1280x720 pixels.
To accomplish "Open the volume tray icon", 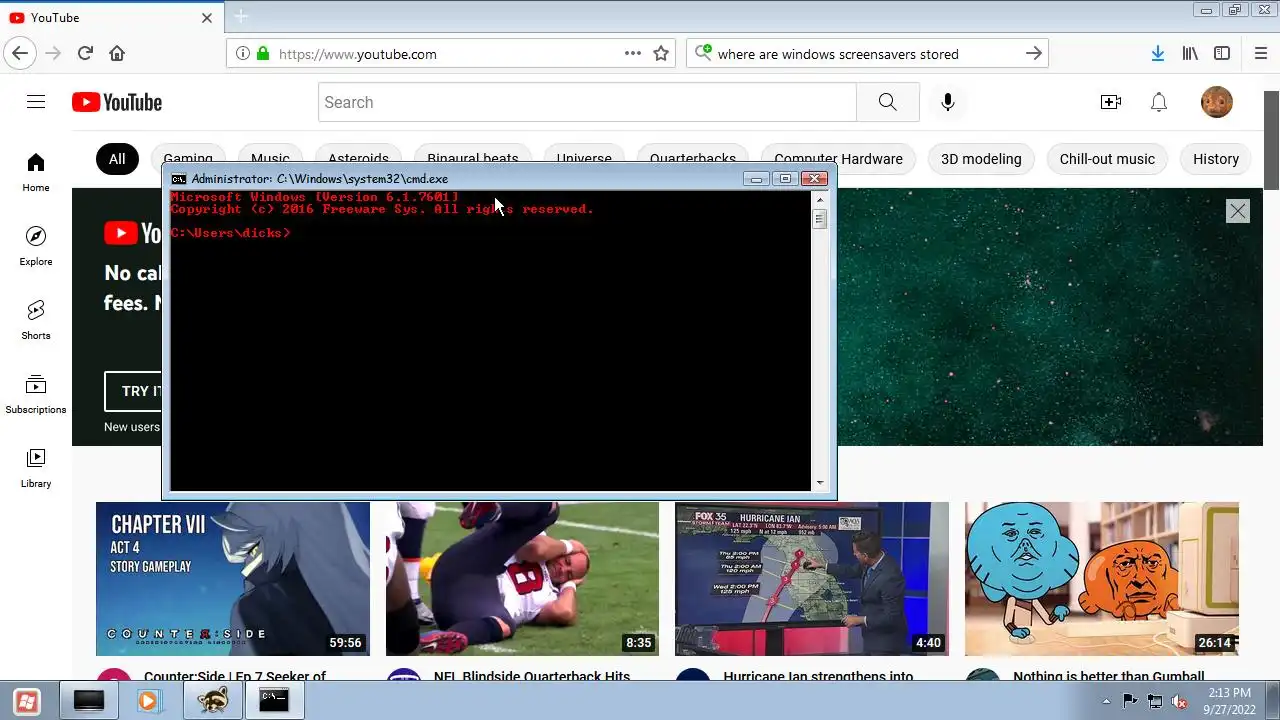I will (1179, 701).
